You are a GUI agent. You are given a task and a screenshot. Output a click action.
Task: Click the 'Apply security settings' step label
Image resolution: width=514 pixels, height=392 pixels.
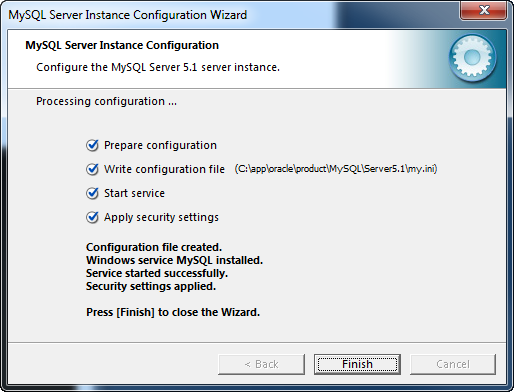[161, 217]
